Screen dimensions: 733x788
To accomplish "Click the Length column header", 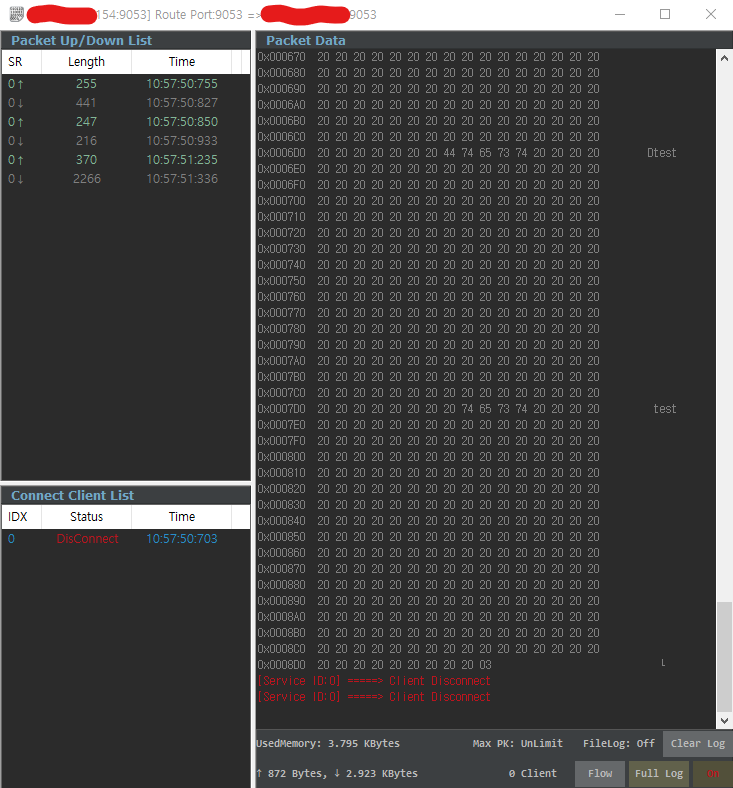I will [86, 62].
